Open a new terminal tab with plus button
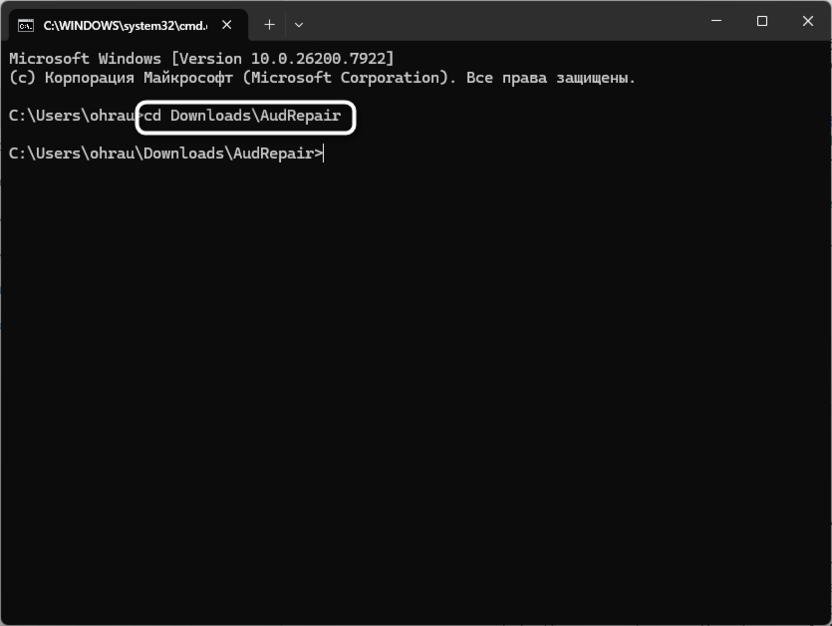The image size is (832, 626). point(270,25)
